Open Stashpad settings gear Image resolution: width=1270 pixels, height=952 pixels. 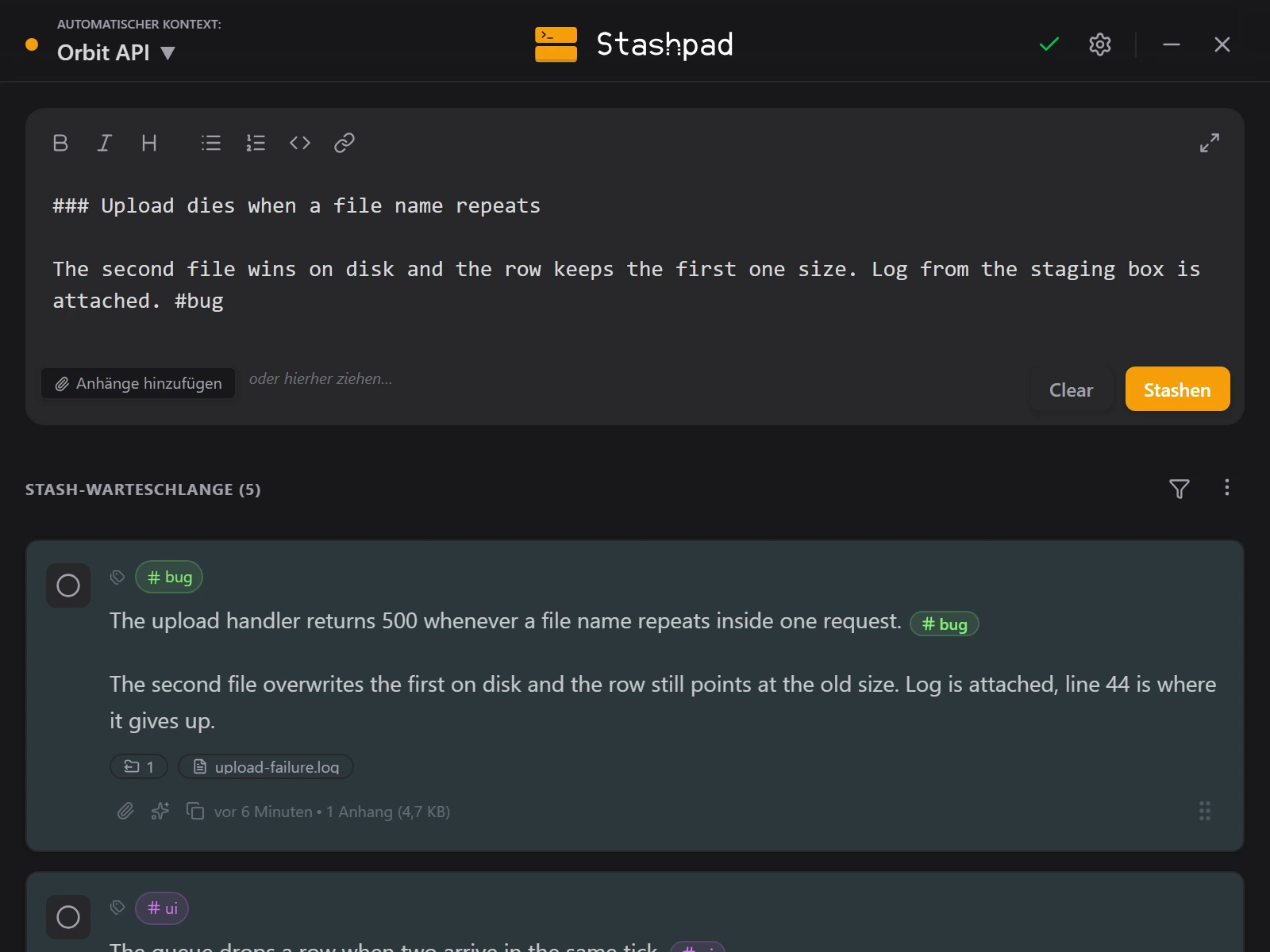pyautogui.click(x=1100, y=44)
